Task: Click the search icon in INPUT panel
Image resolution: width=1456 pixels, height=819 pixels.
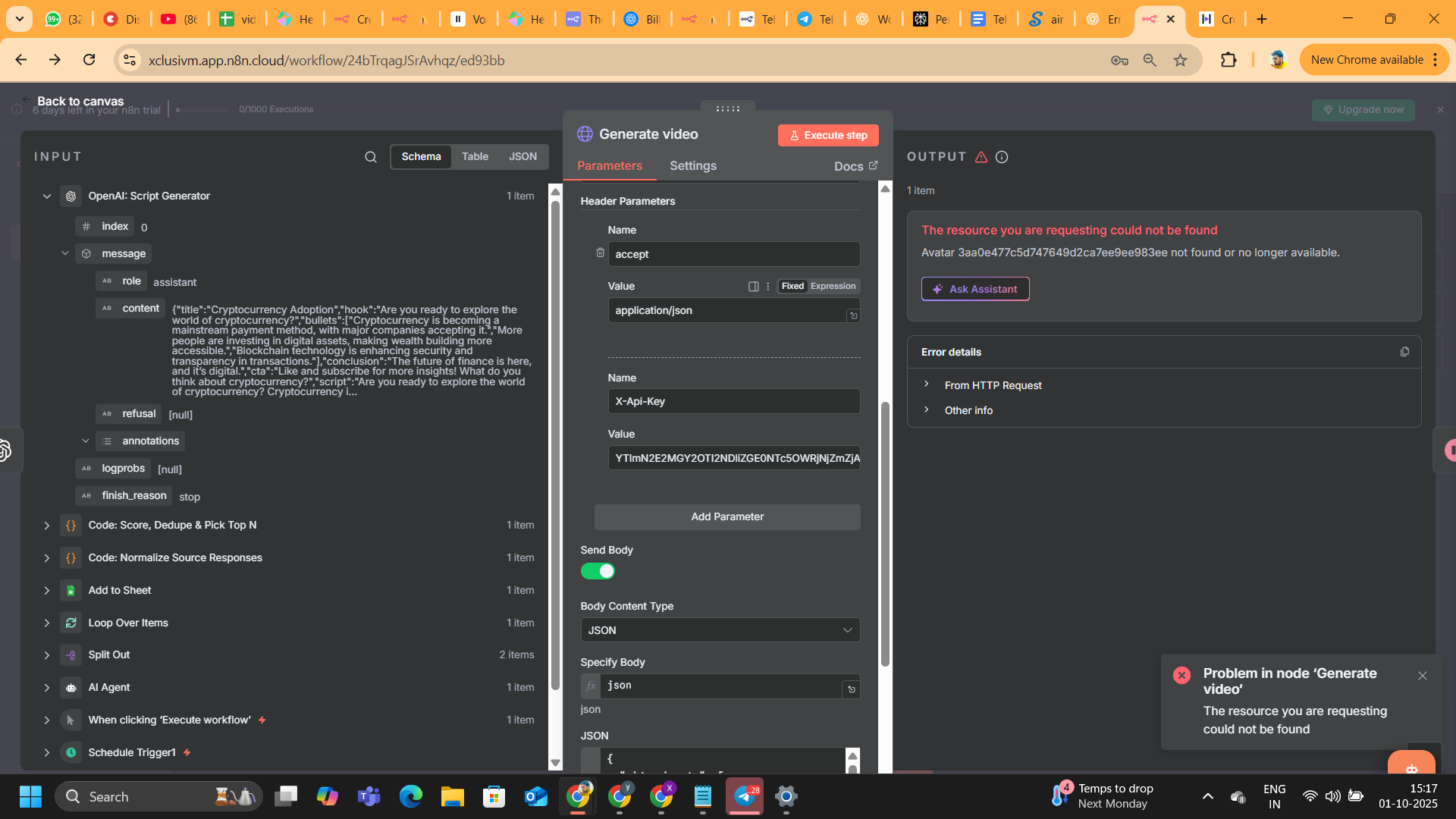Action: coord(370,157)
